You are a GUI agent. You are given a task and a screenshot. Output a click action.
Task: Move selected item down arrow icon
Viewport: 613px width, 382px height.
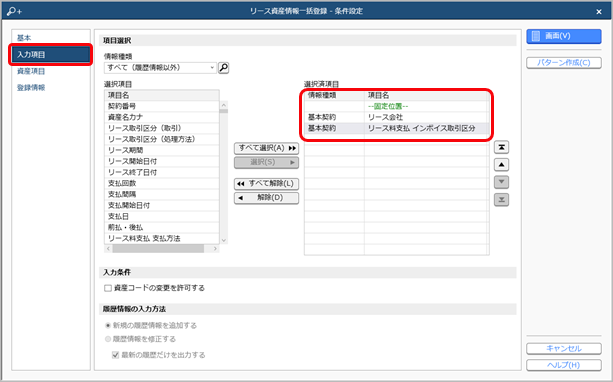click(x=501, y=182)
